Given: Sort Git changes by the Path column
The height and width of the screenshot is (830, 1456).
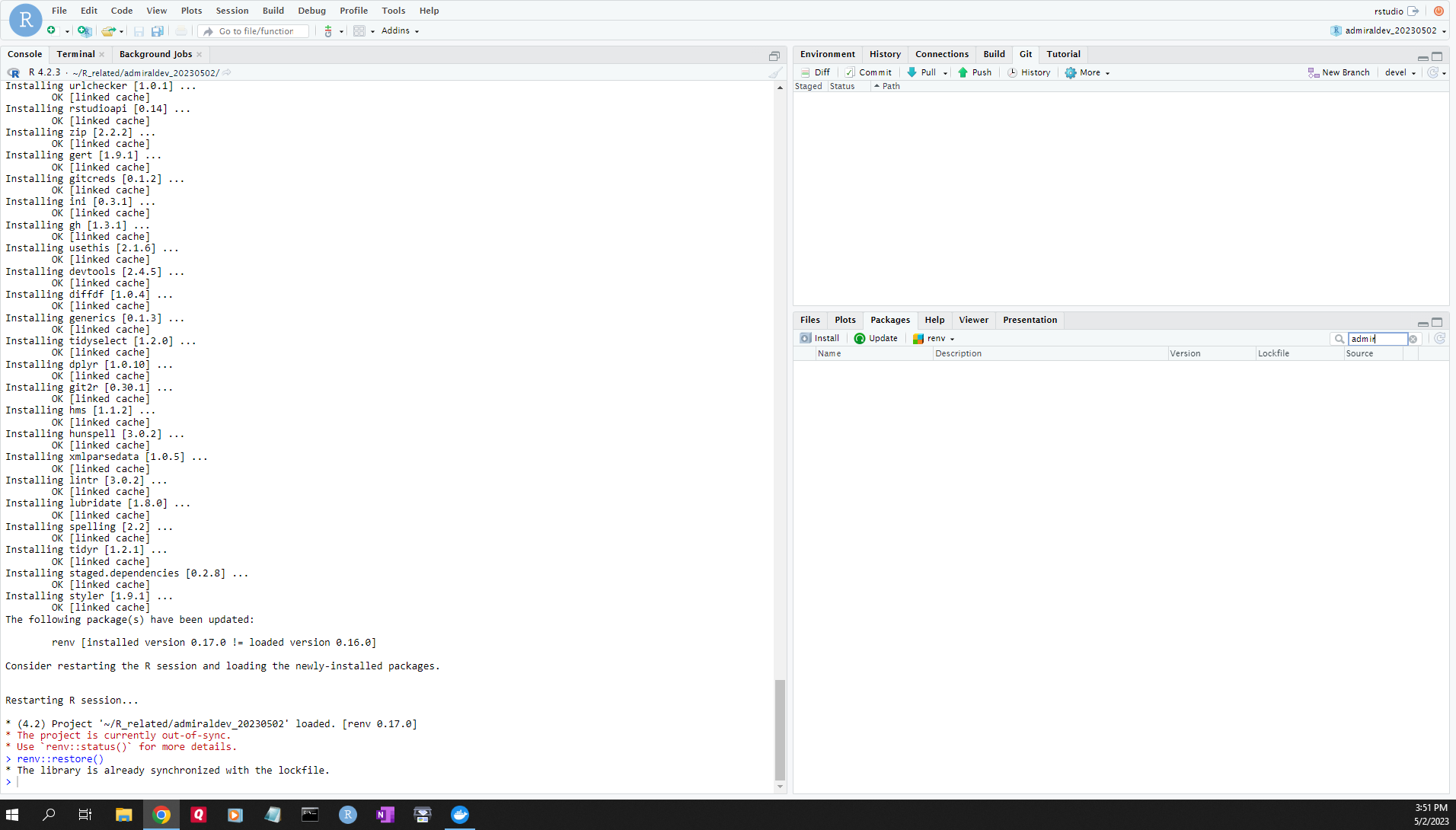Looking at the screenshot, I should tap(890, 86).
